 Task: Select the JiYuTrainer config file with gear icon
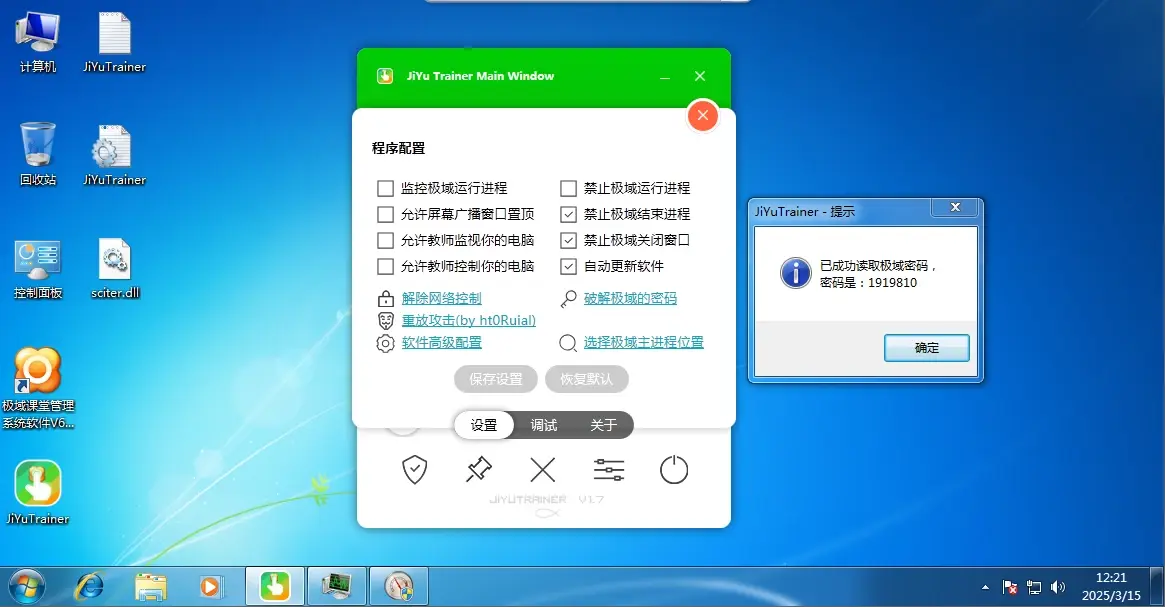114,155
